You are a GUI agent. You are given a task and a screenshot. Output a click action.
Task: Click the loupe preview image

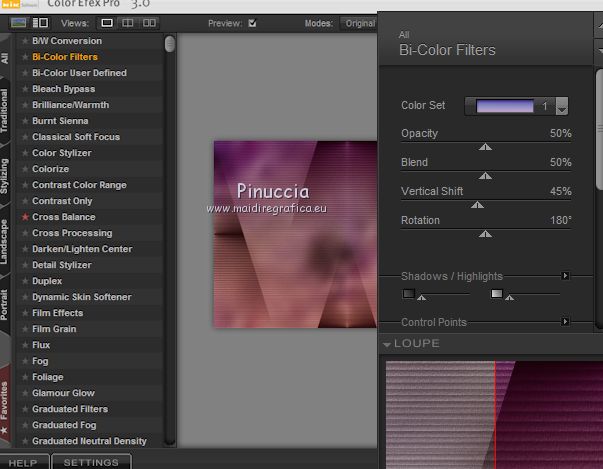[494, 415]
